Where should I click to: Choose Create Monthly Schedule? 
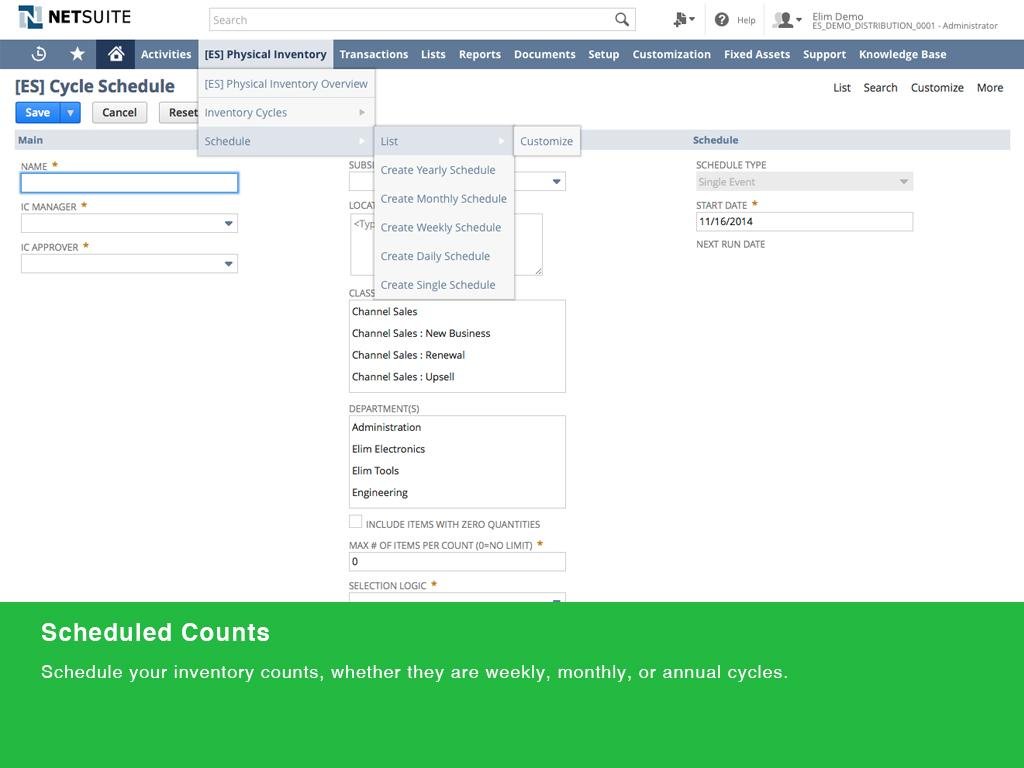(x=443, y=199)
